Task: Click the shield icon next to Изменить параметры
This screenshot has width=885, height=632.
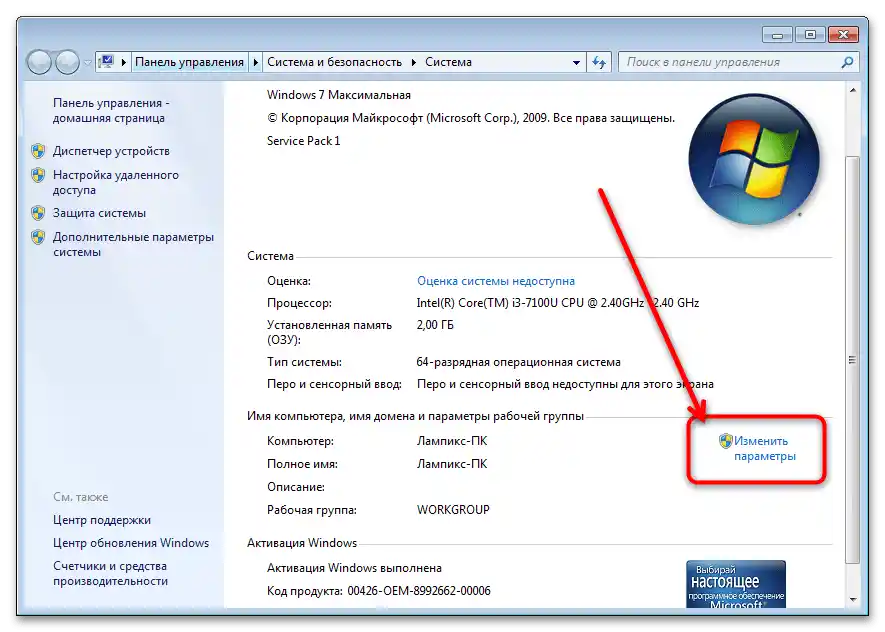Action: [x=725, y=441]
